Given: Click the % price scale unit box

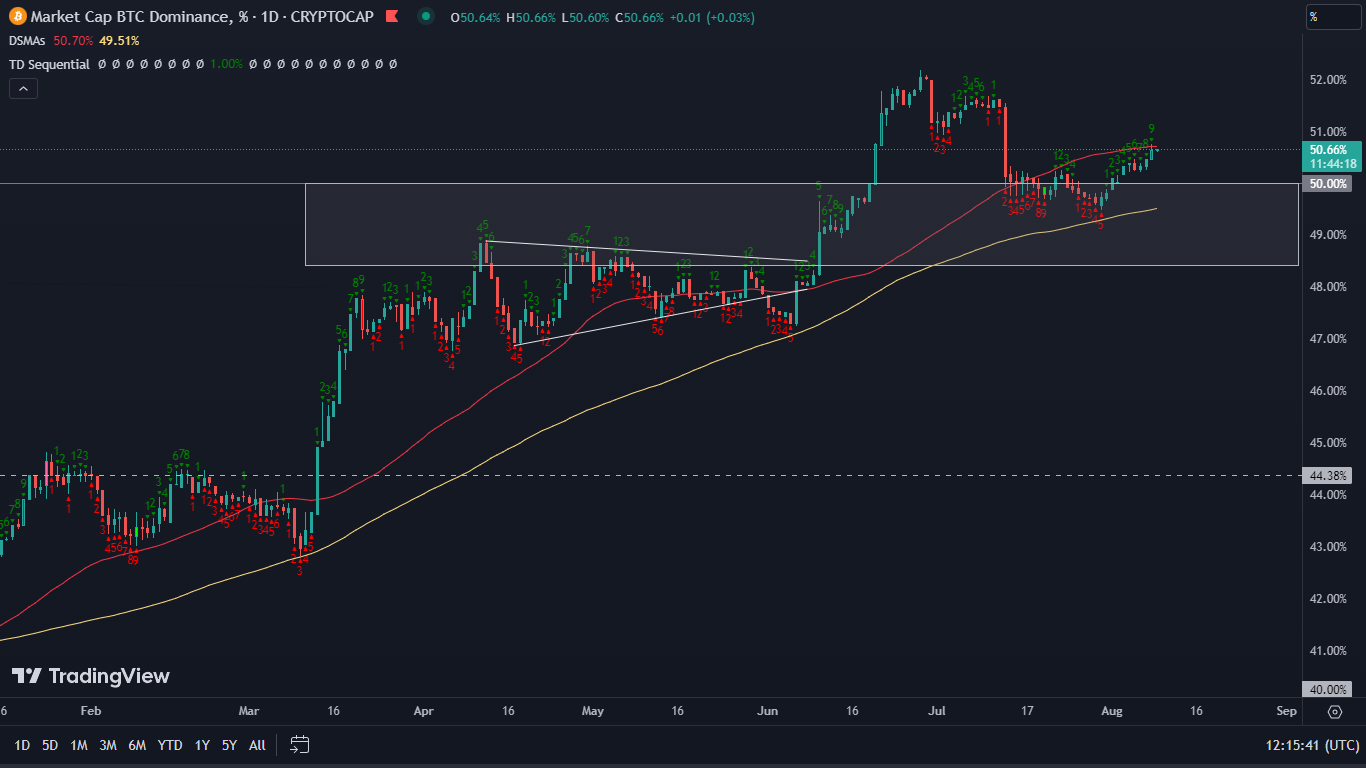Looking at the screenshot, I should [x=1335, y=17].
